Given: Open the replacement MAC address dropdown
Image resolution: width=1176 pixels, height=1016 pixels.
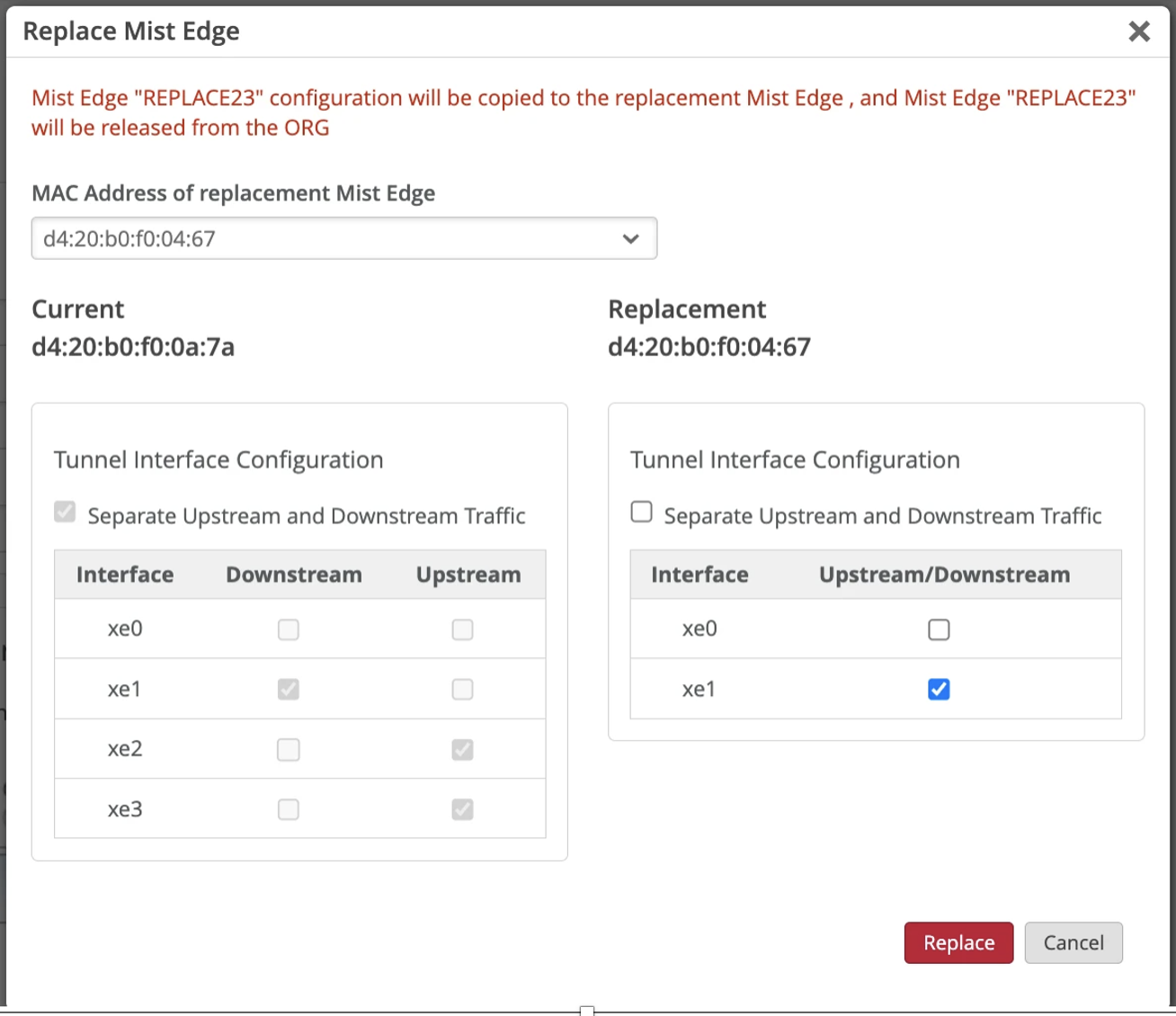Looking at the screenshot, I should point(343,239).
